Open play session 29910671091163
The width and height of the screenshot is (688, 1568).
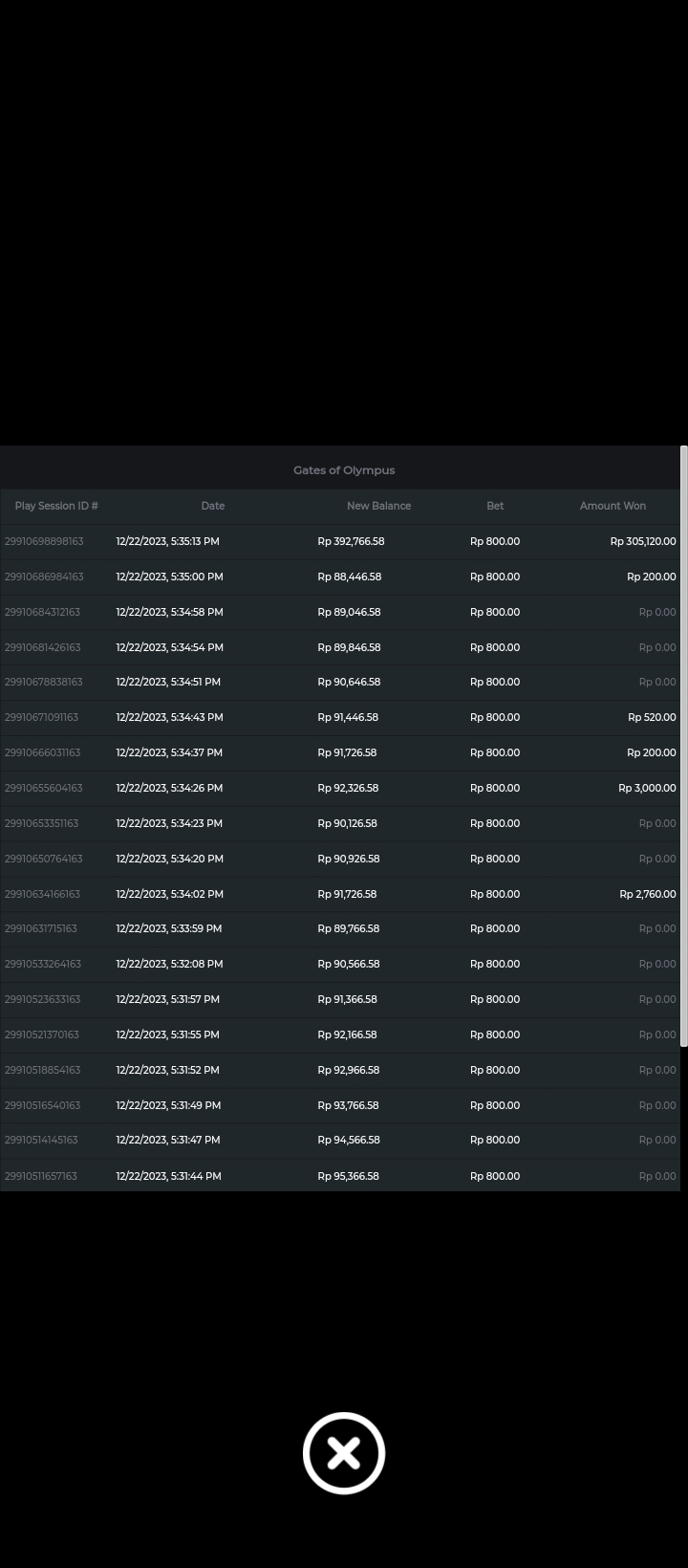click(42, 717)
